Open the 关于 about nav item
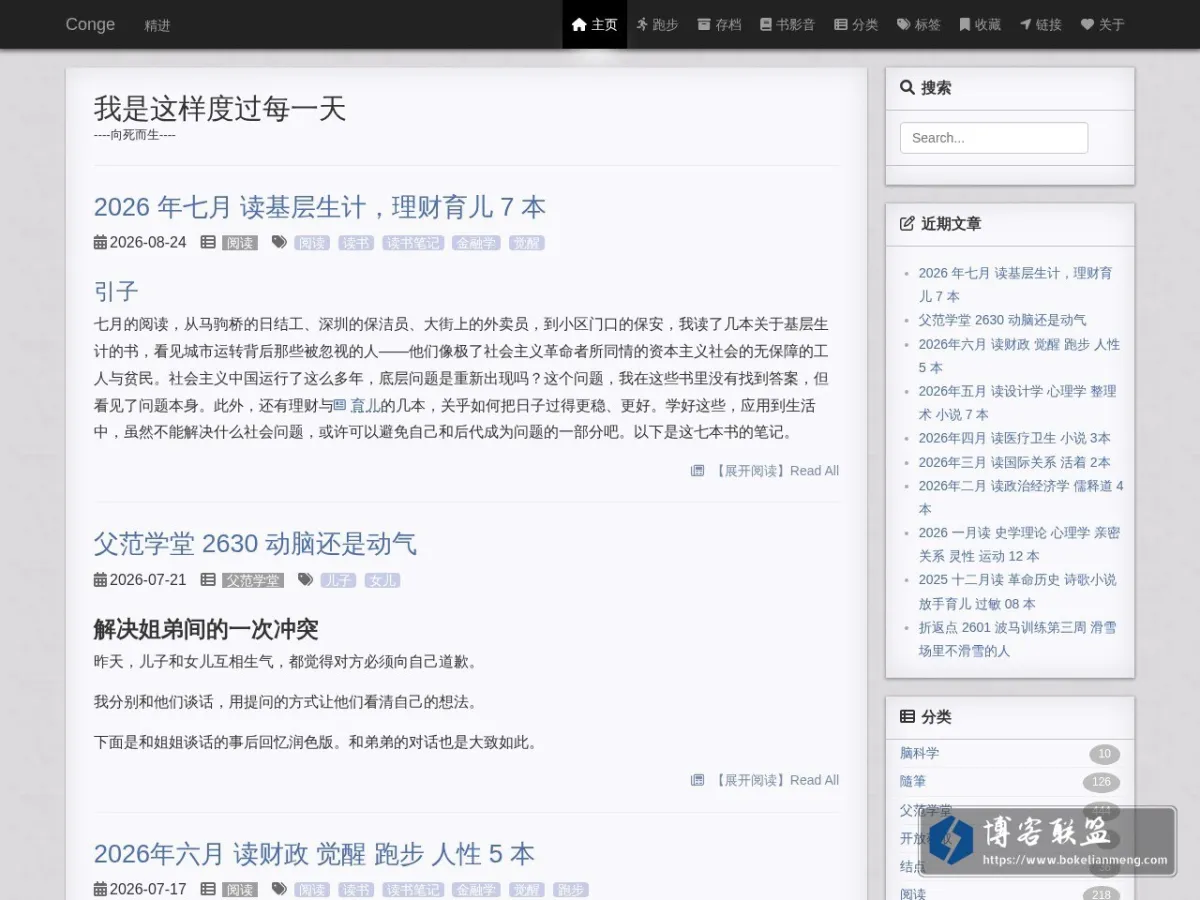 click(x=1103, y=24)
